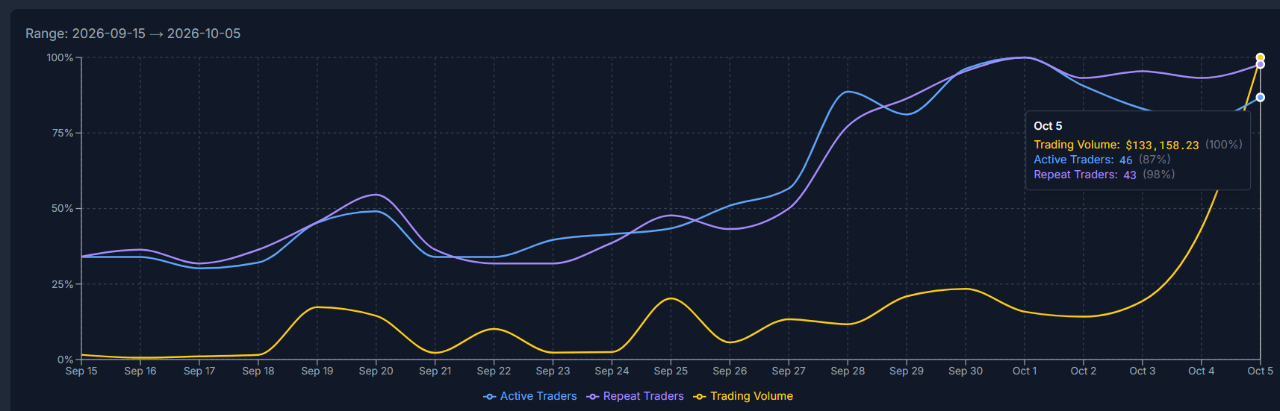The image size is (1280, 411).
Task: Click the tooltip Repeat Traders row
Action: (x=1104, y=174)
